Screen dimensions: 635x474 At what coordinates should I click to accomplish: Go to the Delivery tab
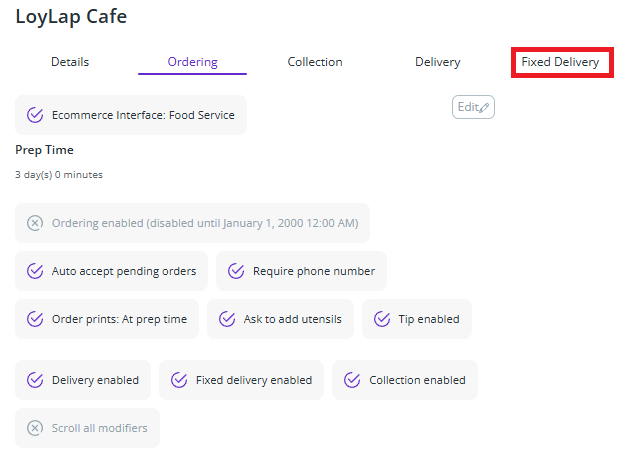click(x=438, y=62)
